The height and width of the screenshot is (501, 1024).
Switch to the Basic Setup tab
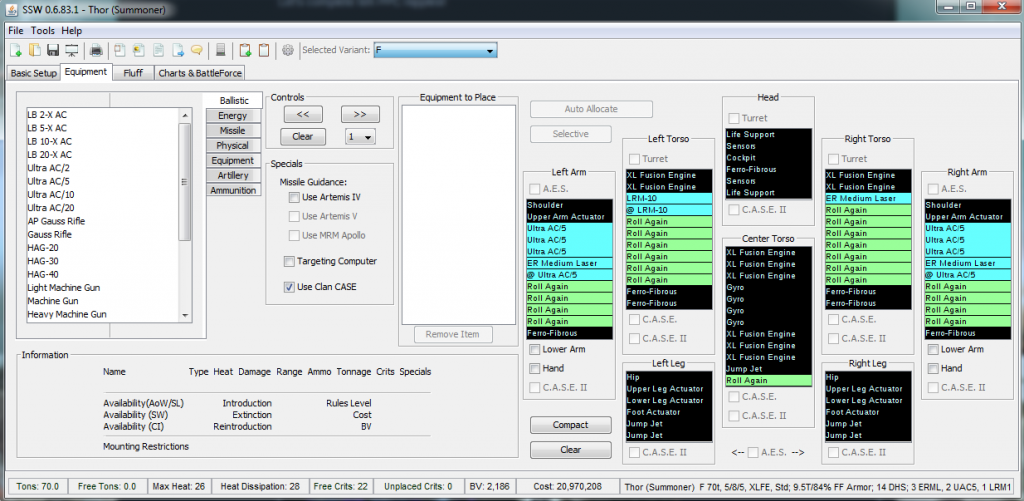tap(33, 73)
